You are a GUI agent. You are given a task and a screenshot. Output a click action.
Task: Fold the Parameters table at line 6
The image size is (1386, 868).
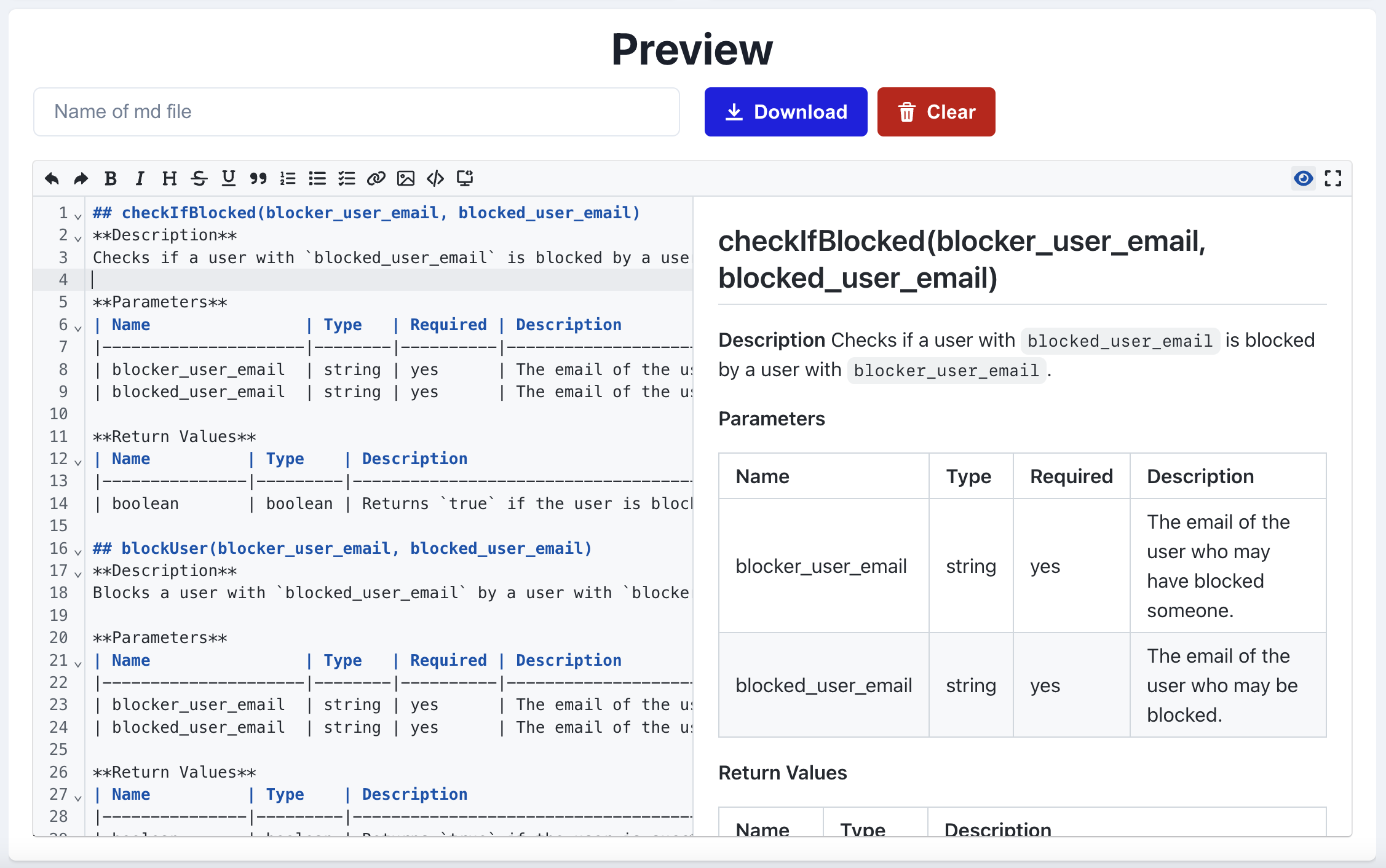78,328
